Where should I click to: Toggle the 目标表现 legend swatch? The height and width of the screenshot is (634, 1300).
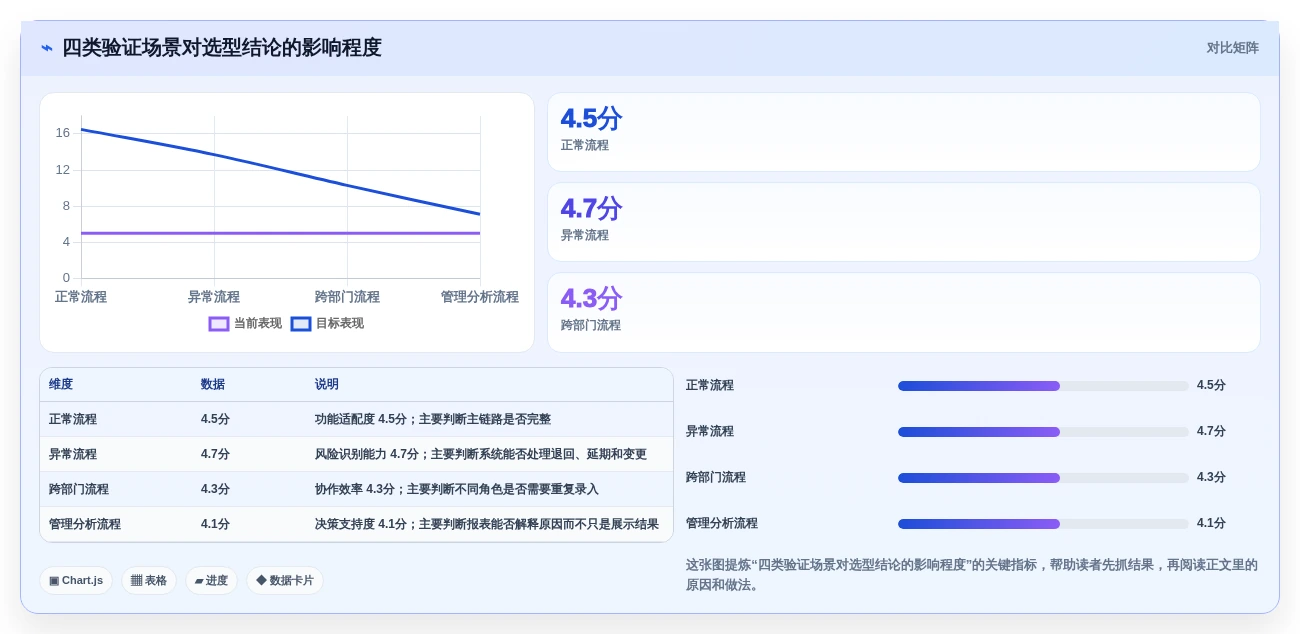point(301,324)
